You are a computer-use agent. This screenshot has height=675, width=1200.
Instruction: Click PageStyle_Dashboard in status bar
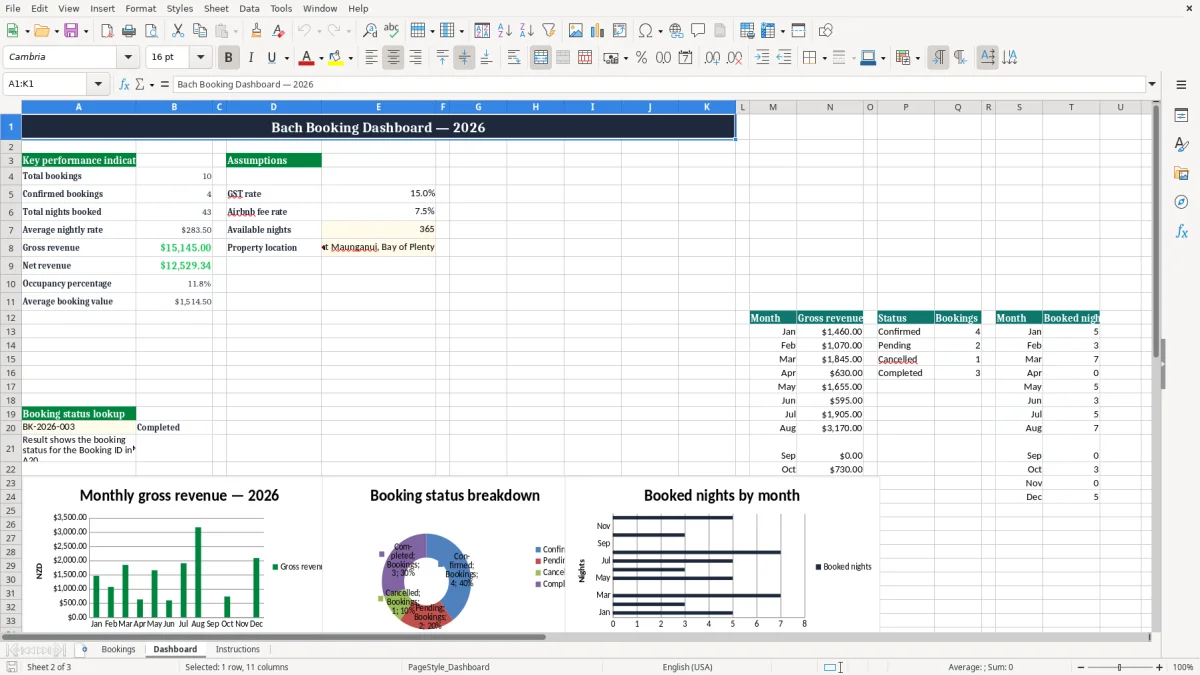(449, 667)
